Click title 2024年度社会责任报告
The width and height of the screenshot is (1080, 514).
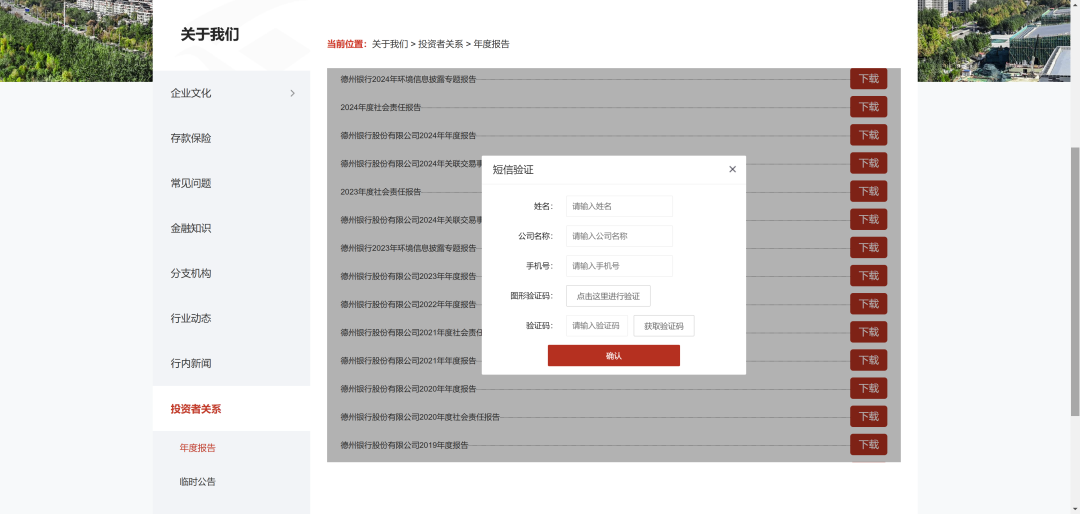point(380,107)
